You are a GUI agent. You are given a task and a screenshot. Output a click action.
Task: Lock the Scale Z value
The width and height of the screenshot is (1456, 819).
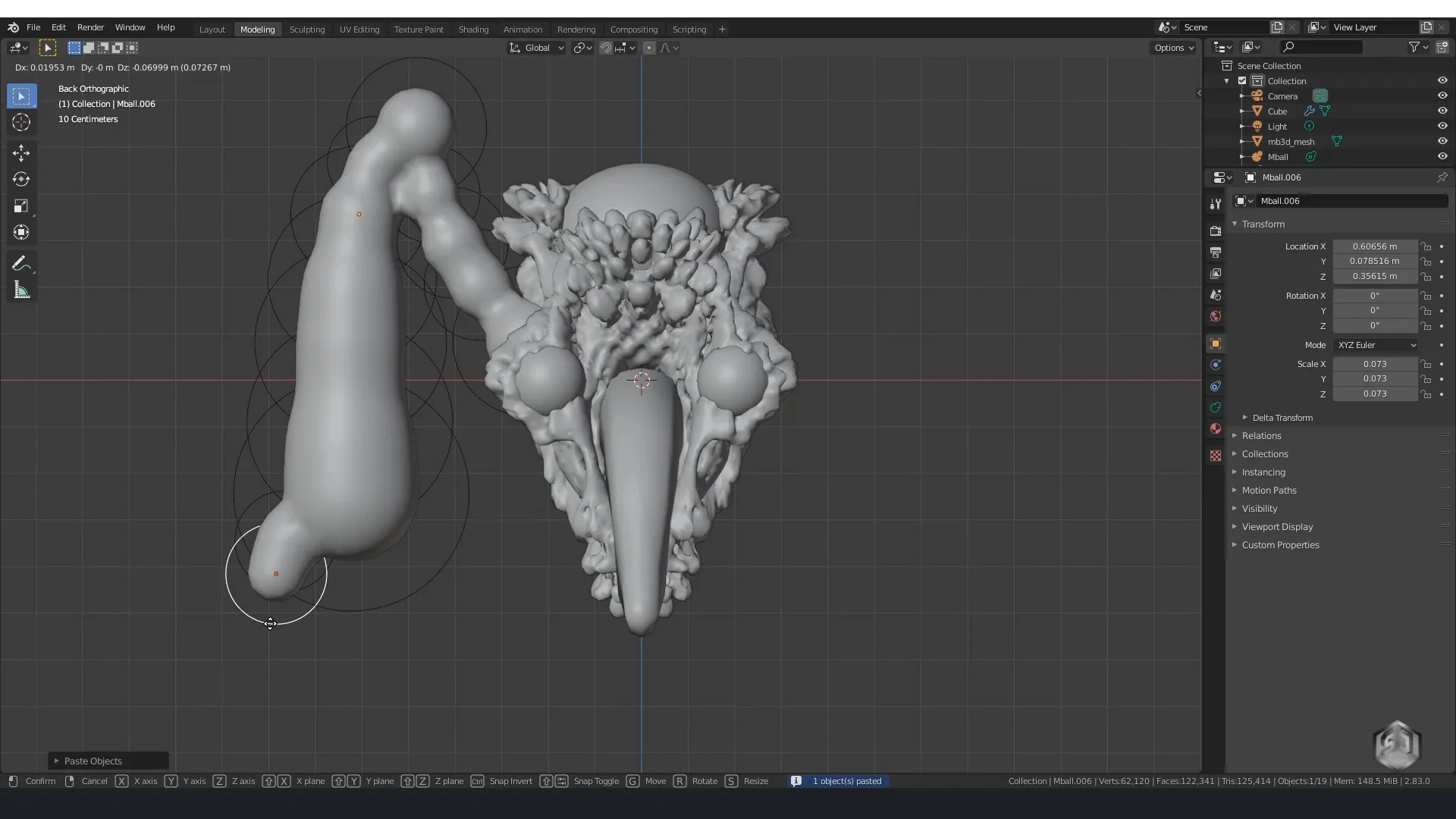click(x=1426, y=394)
